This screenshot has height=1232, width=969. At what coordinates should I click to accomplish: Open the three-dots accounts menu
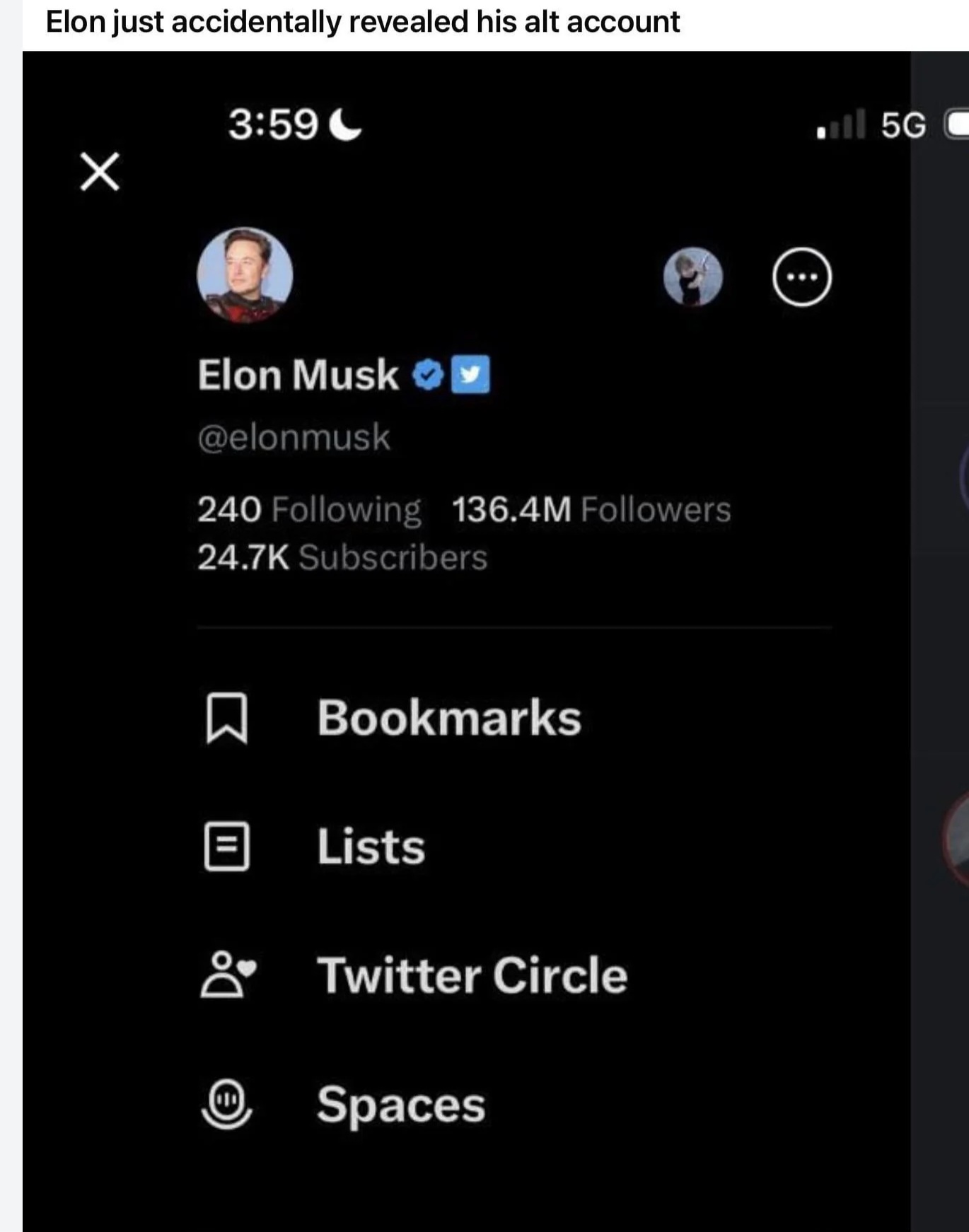801,277
